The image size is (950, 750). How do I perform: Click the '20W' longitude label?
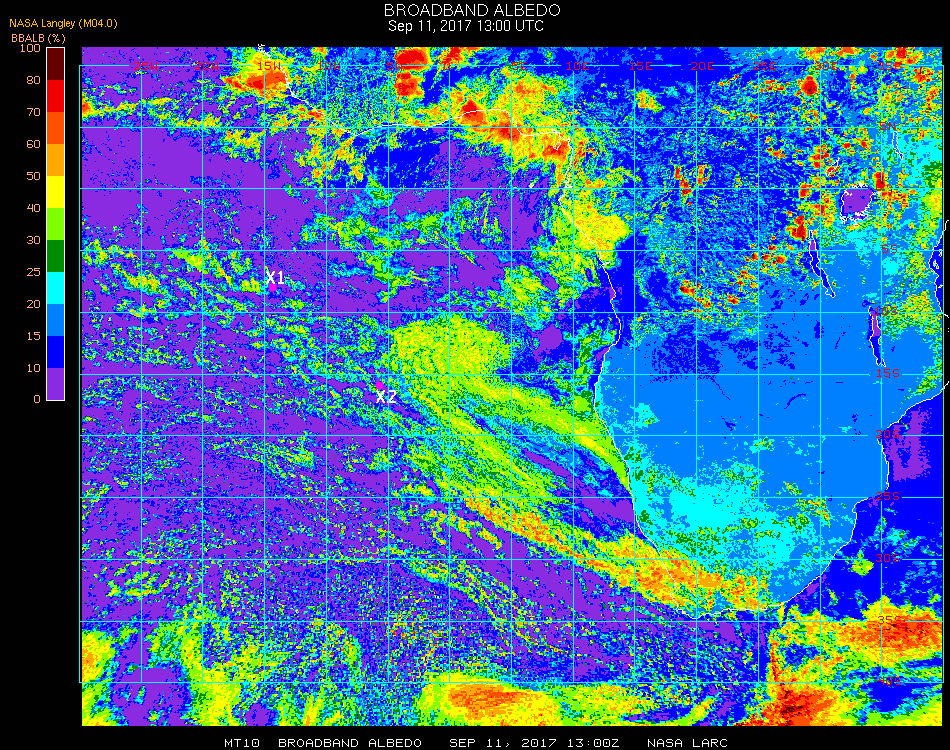207,66
